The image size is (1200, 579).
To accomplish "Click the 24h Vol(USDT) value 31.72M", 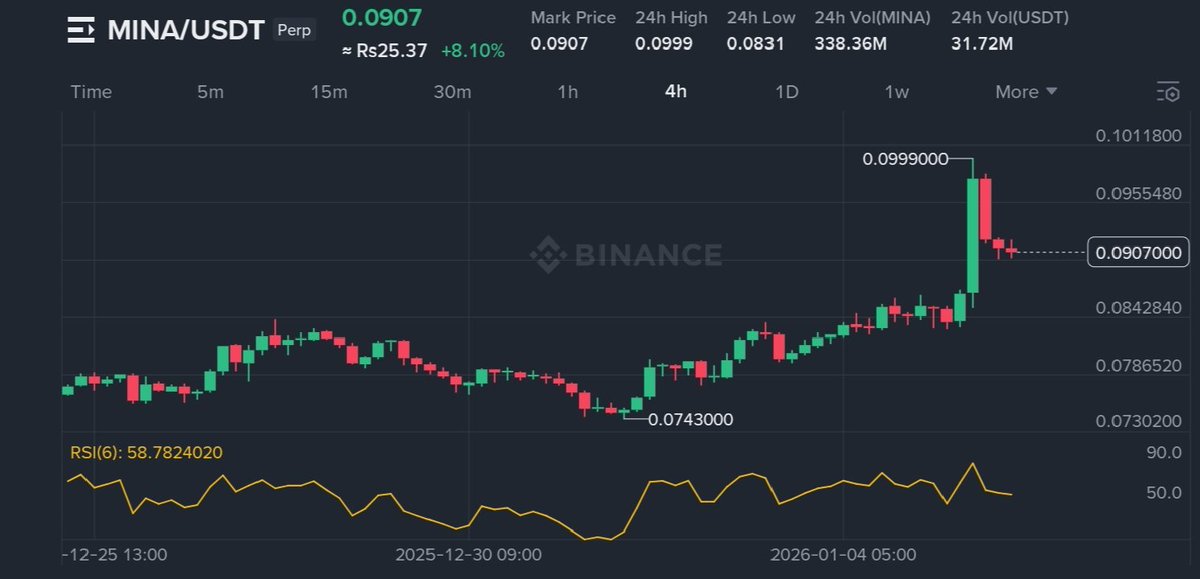I will click(x=980, y=44).
